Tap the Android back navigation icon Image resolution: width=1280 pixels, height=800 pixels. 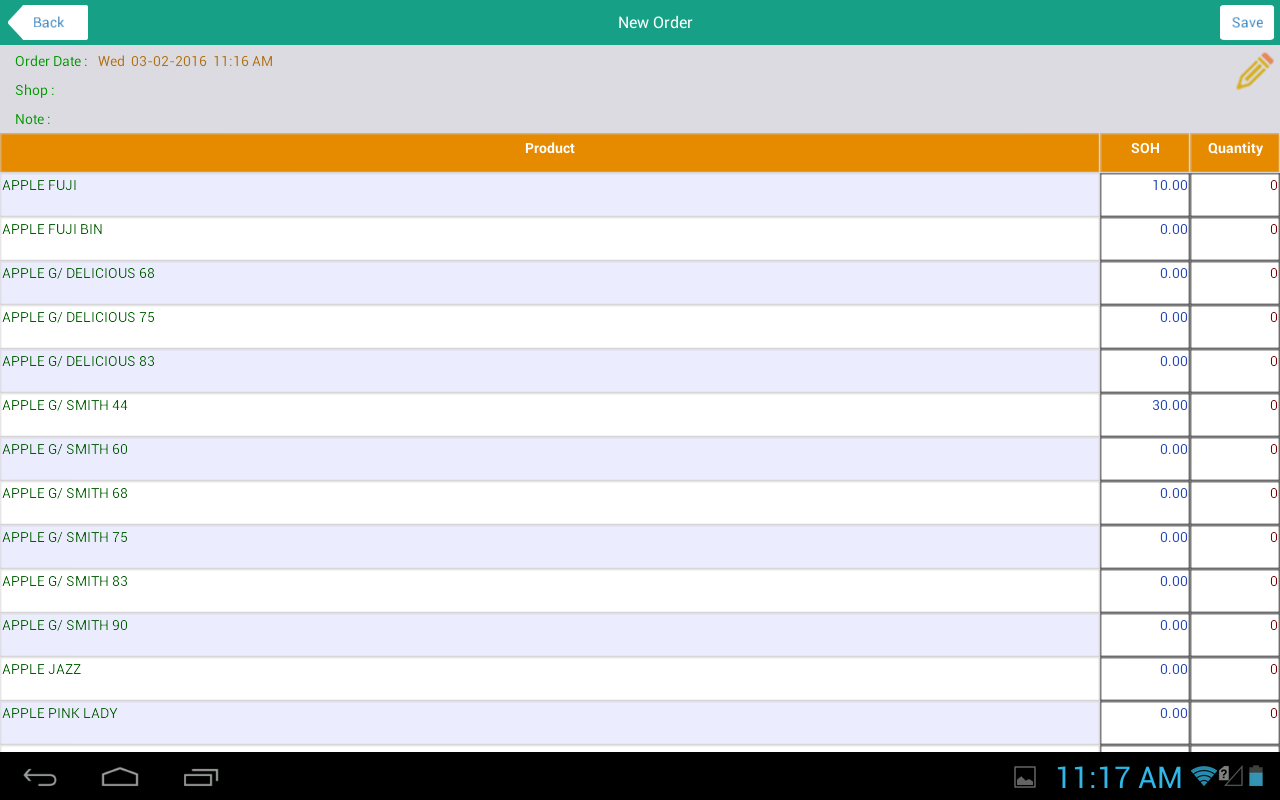pos(40,777)
